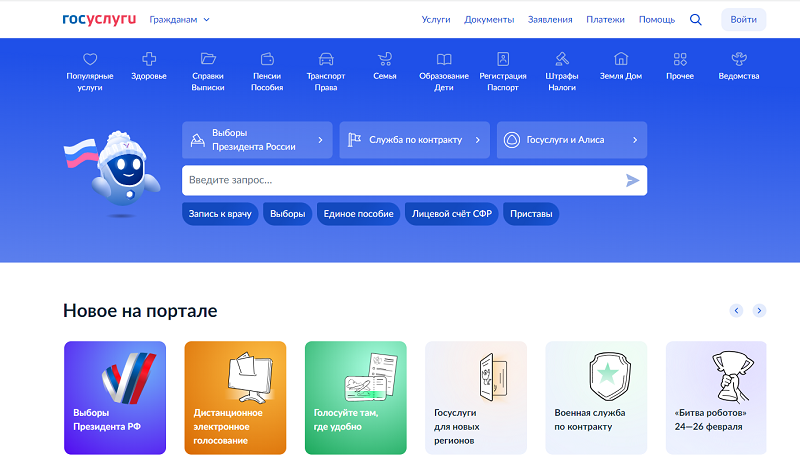Select the Приставы quick chip

coord(531,214)
